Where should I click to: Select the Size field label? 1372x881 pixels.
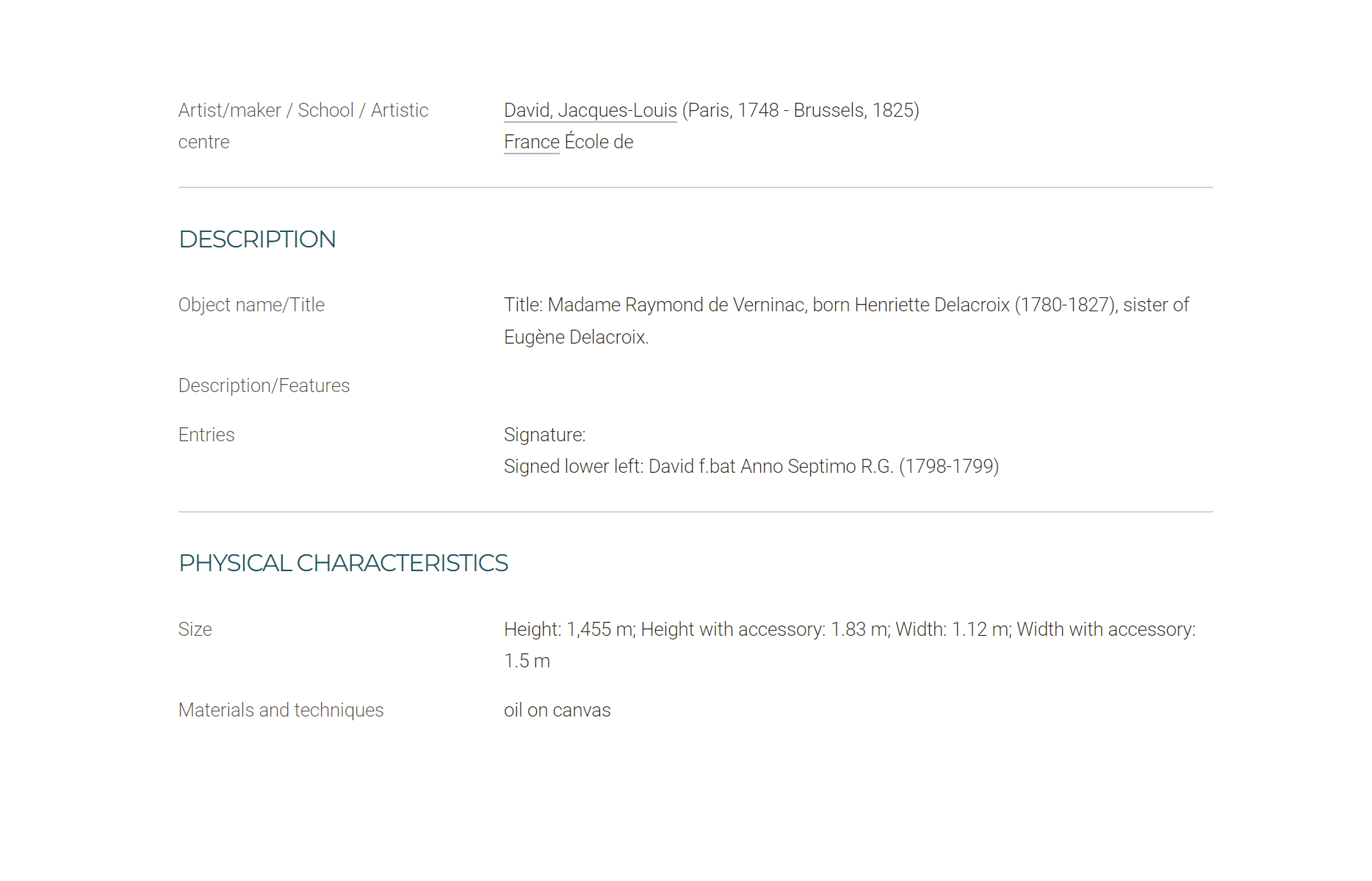pos(195,629)
